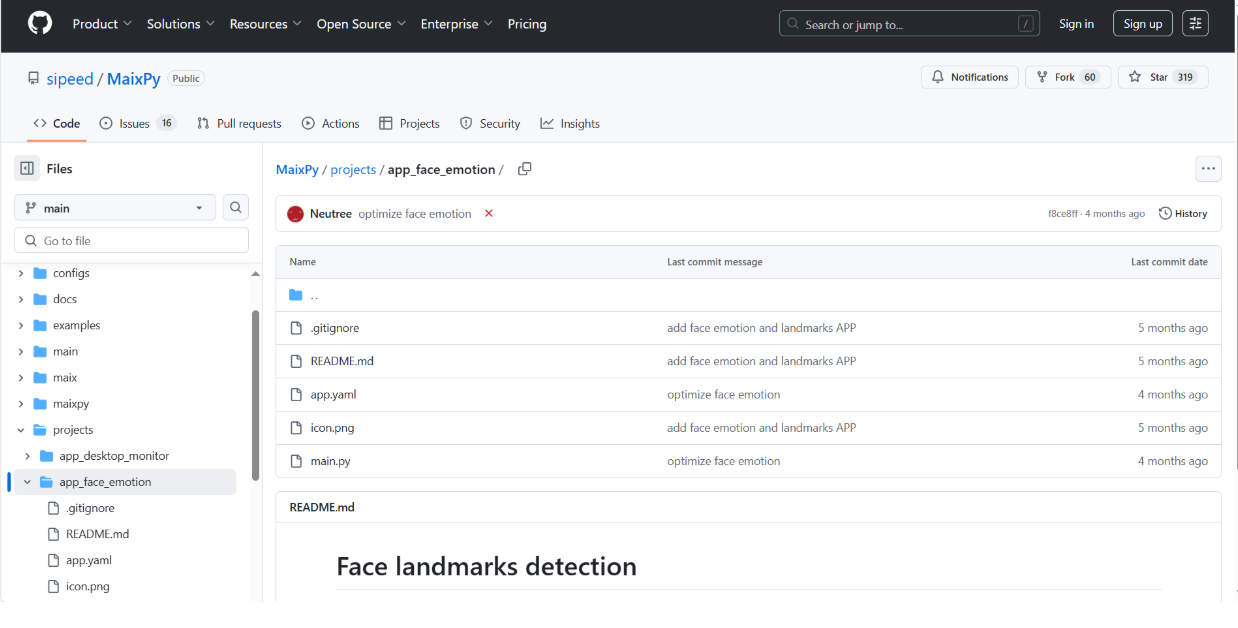Click the maixpy folder icon in tree
The height and width of the screenshot is (628, 1238).
[40, 404]
